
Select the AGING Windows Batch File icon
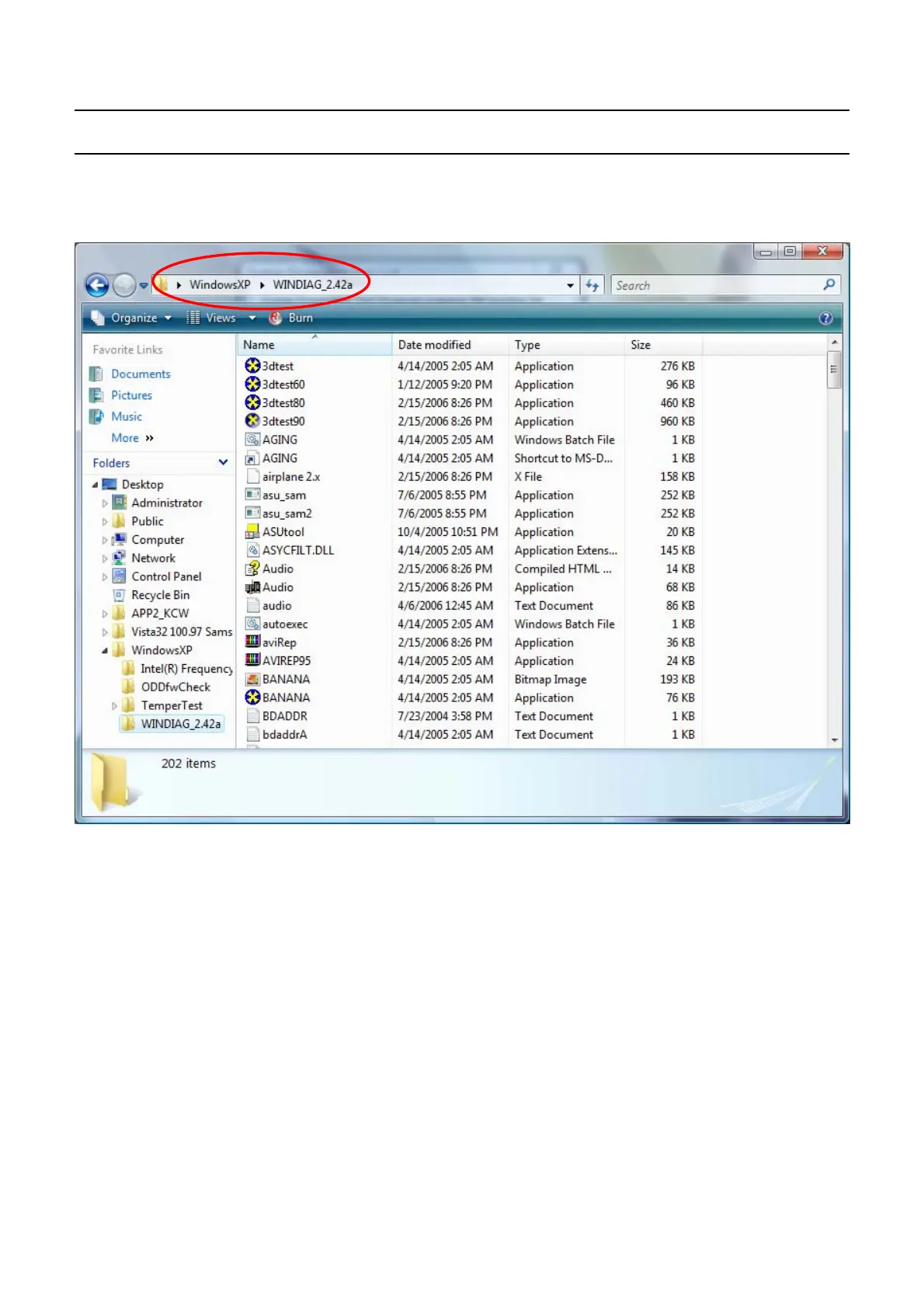[252, 440]
